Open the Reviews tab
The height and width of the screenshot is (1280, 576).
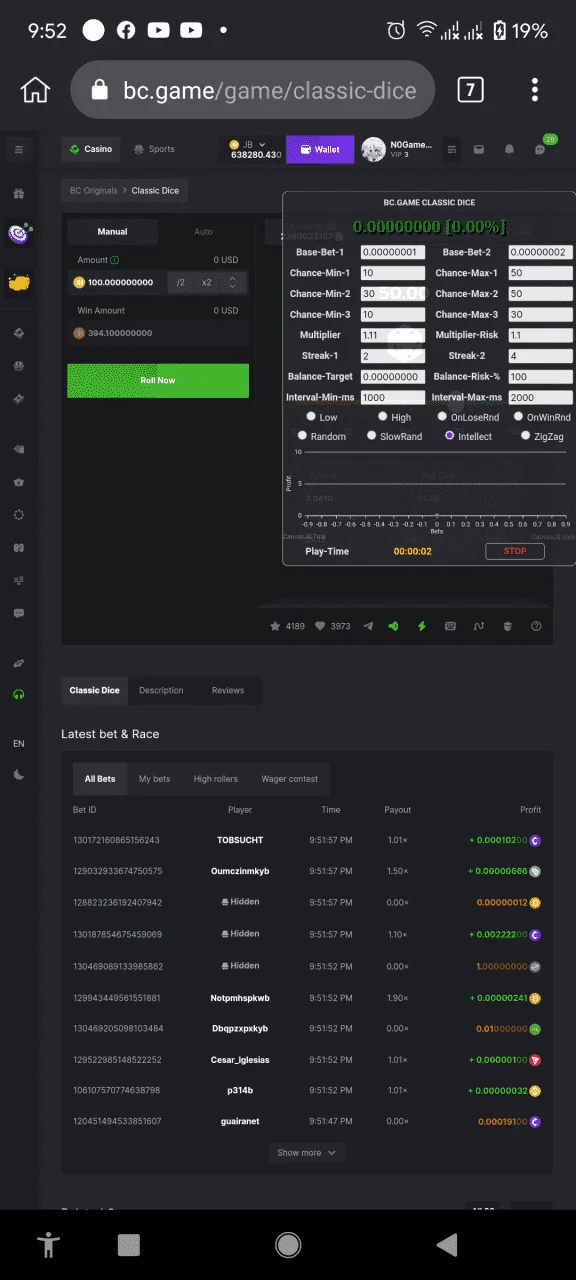pos(228,690)
